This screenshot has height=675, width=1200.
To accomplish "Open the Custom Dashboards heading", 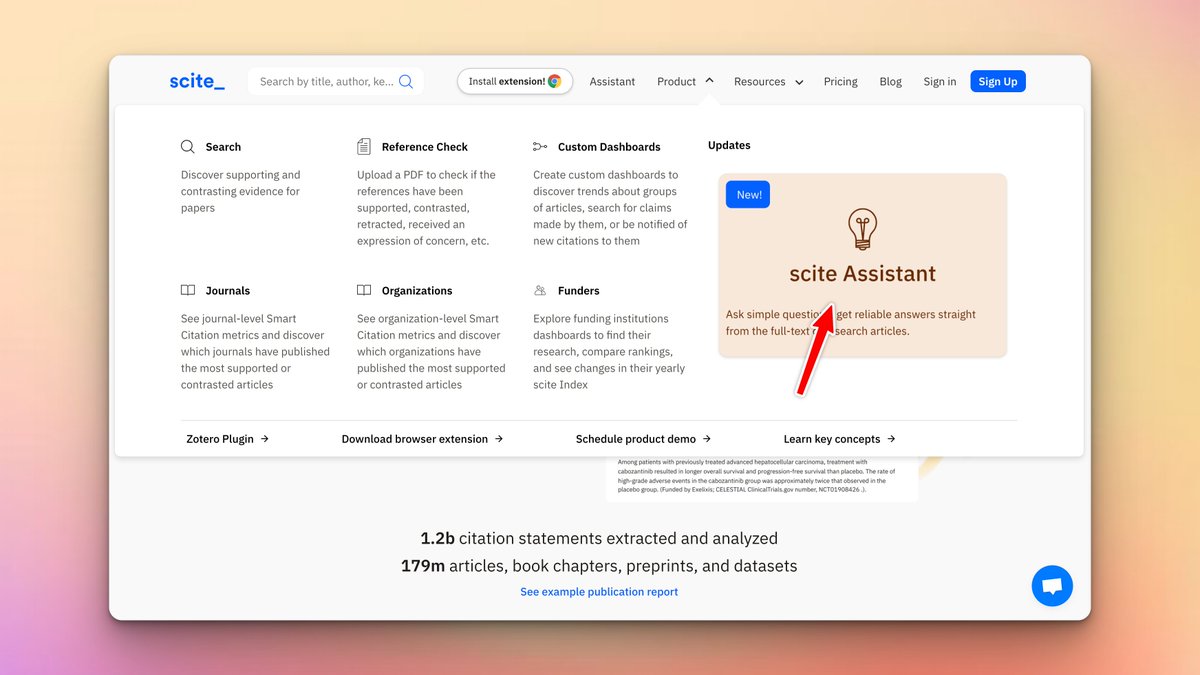I will coord(609,147).
